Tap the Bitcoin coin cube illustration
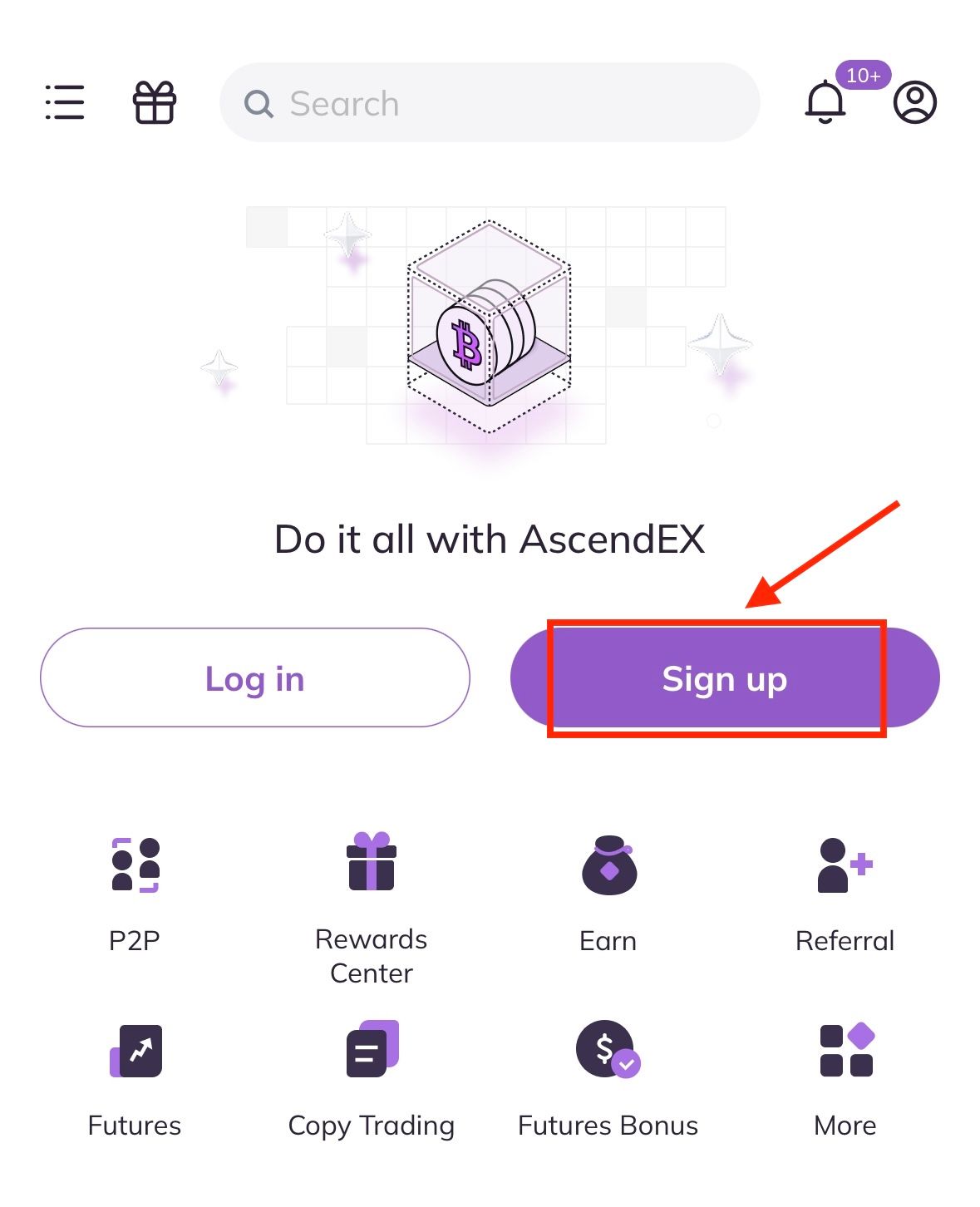 [490, 326]
